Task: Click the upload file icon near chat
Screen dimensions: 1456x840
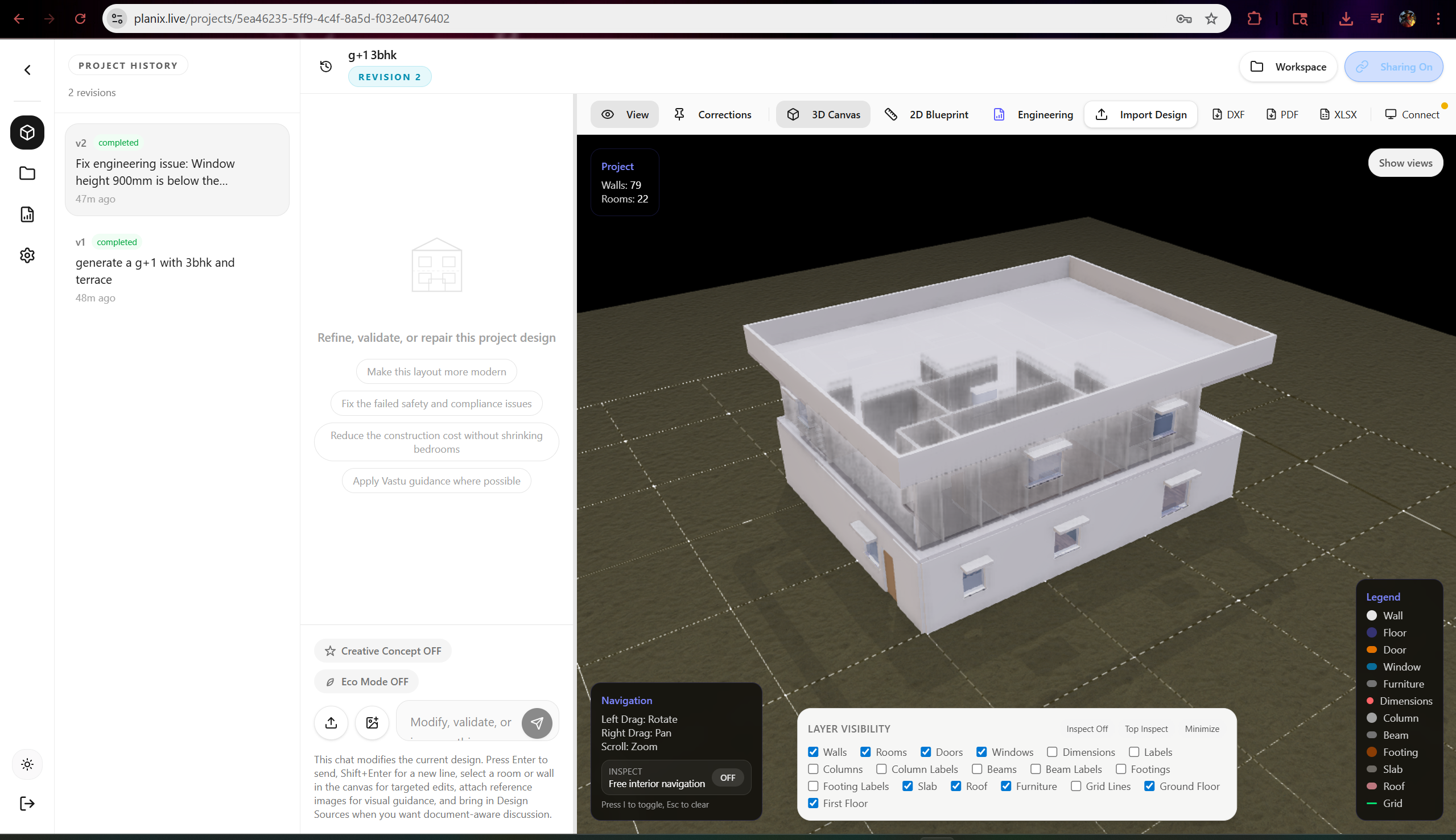Action: tap(331, 722)
